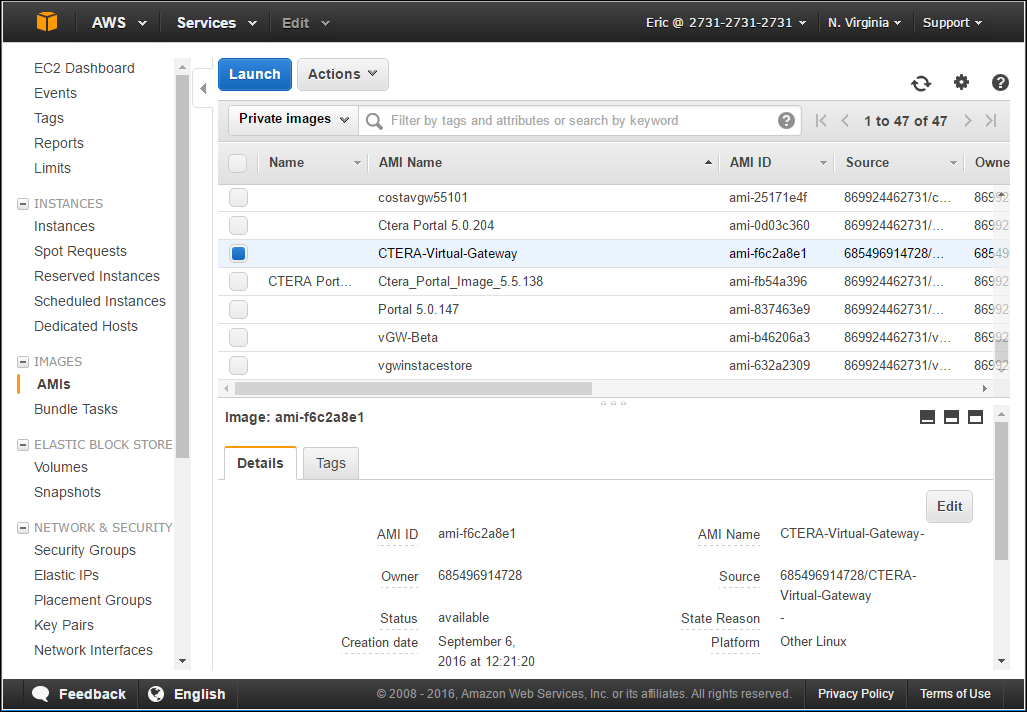
Task: Go to previous page of results
Action: [845, 121]
